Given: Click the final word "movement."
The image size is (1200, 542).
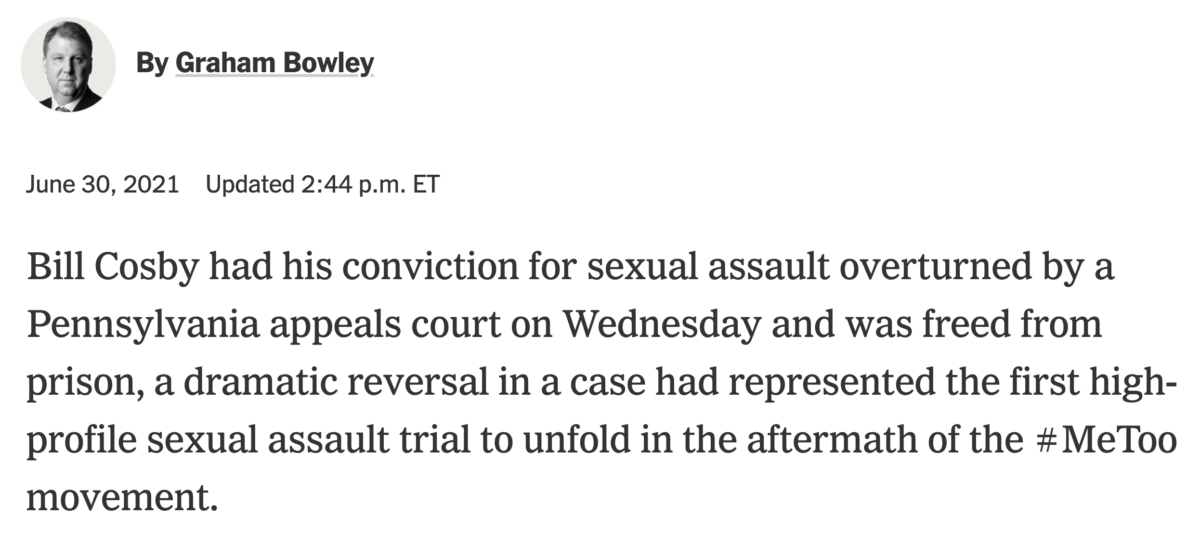Looking at the screenshot, I should point(120,495).
